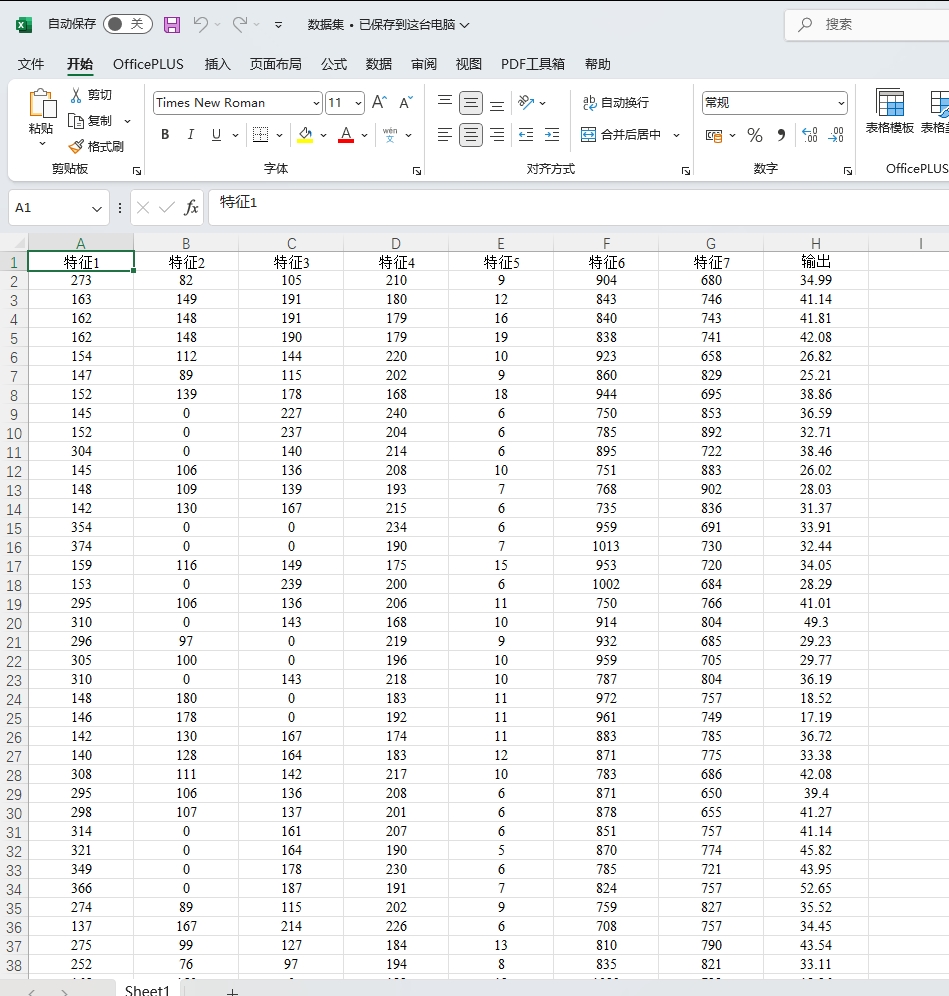Click the phonetic guide wén icon
This screenshot has width=949, height=996.
point(390,135)
